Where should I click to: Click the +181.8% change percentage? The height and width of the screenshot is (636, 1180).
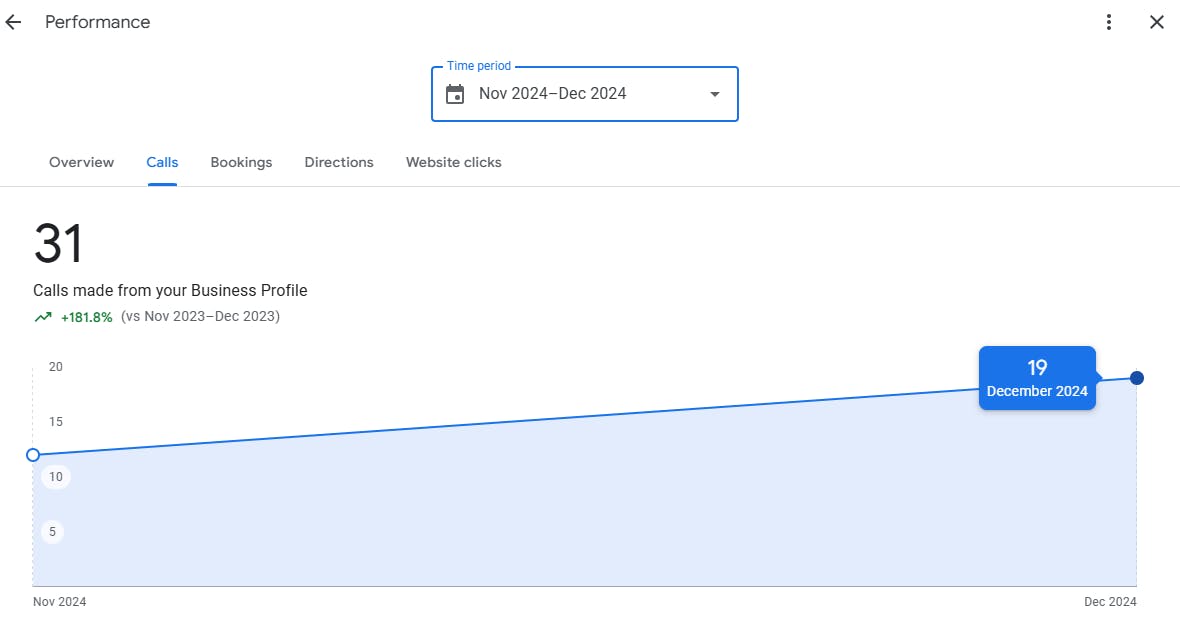click(x=86, y=317)
